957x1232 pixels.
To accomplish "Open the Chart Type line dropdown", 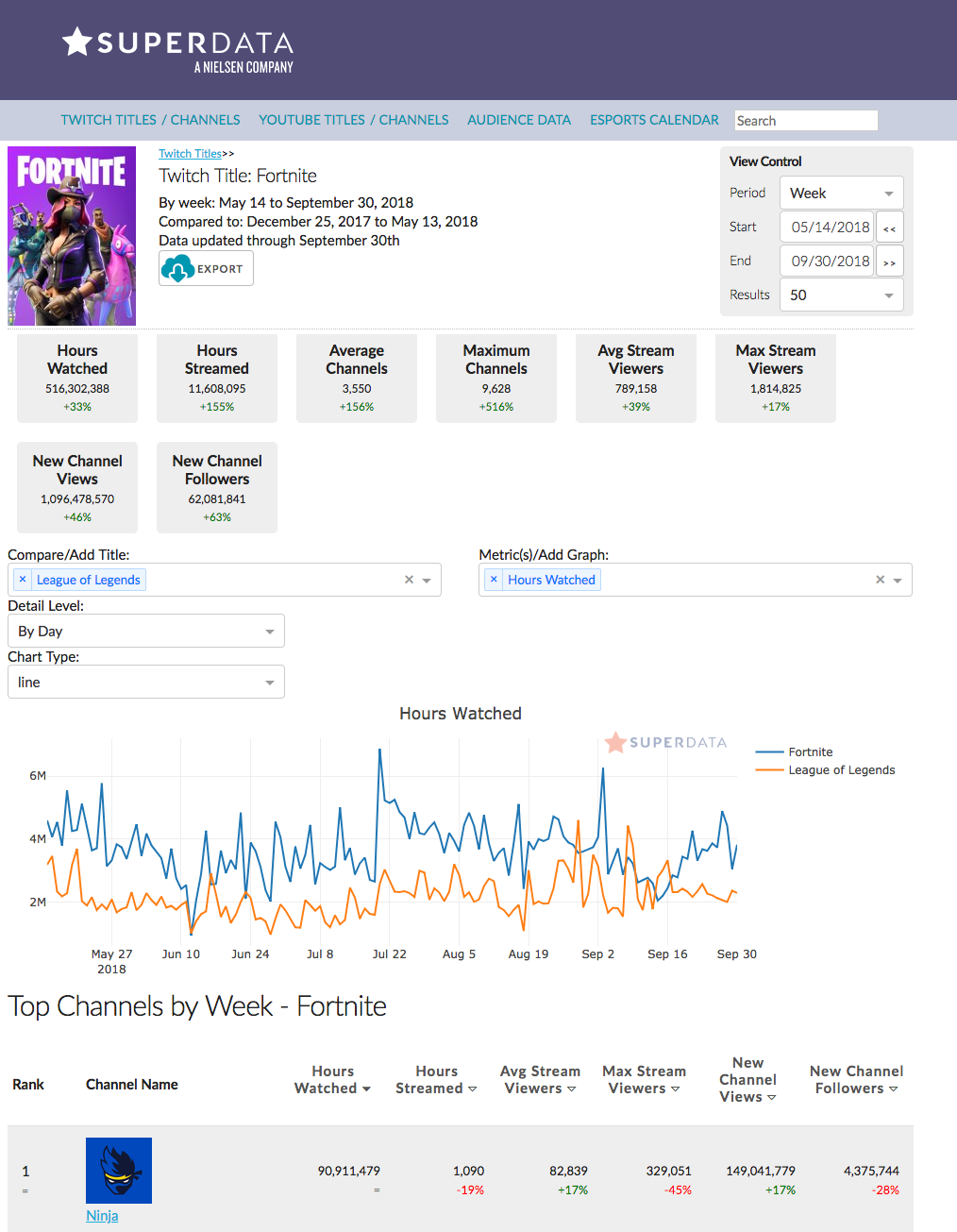I will point(145,682).
